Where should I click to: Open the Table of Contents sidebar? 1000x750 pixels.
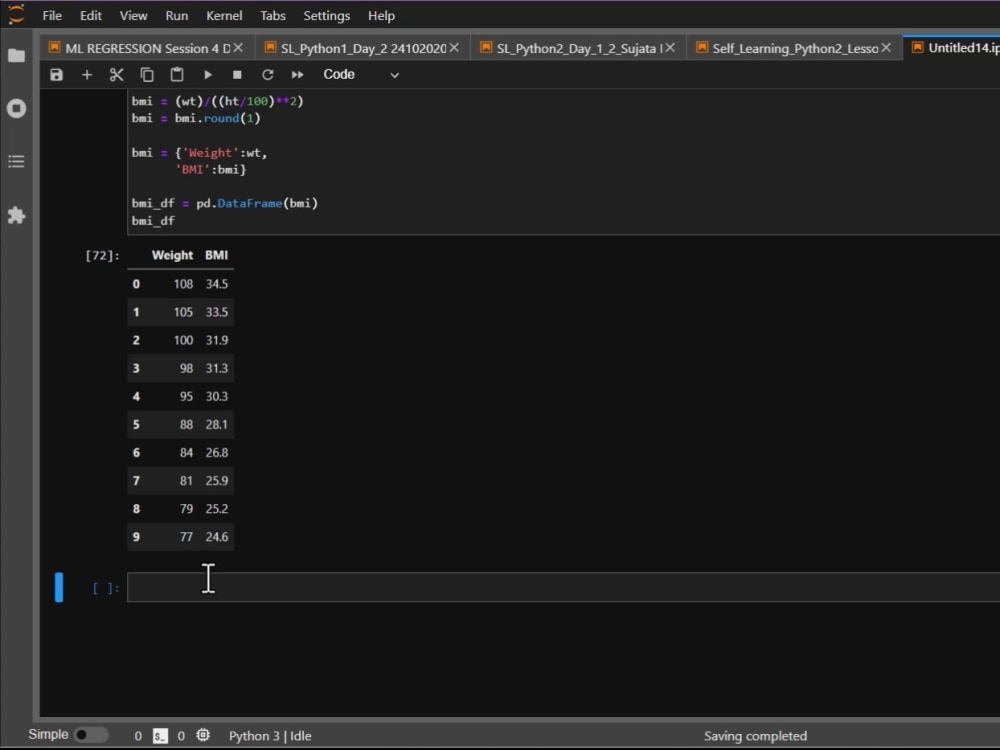click(17, 161)
